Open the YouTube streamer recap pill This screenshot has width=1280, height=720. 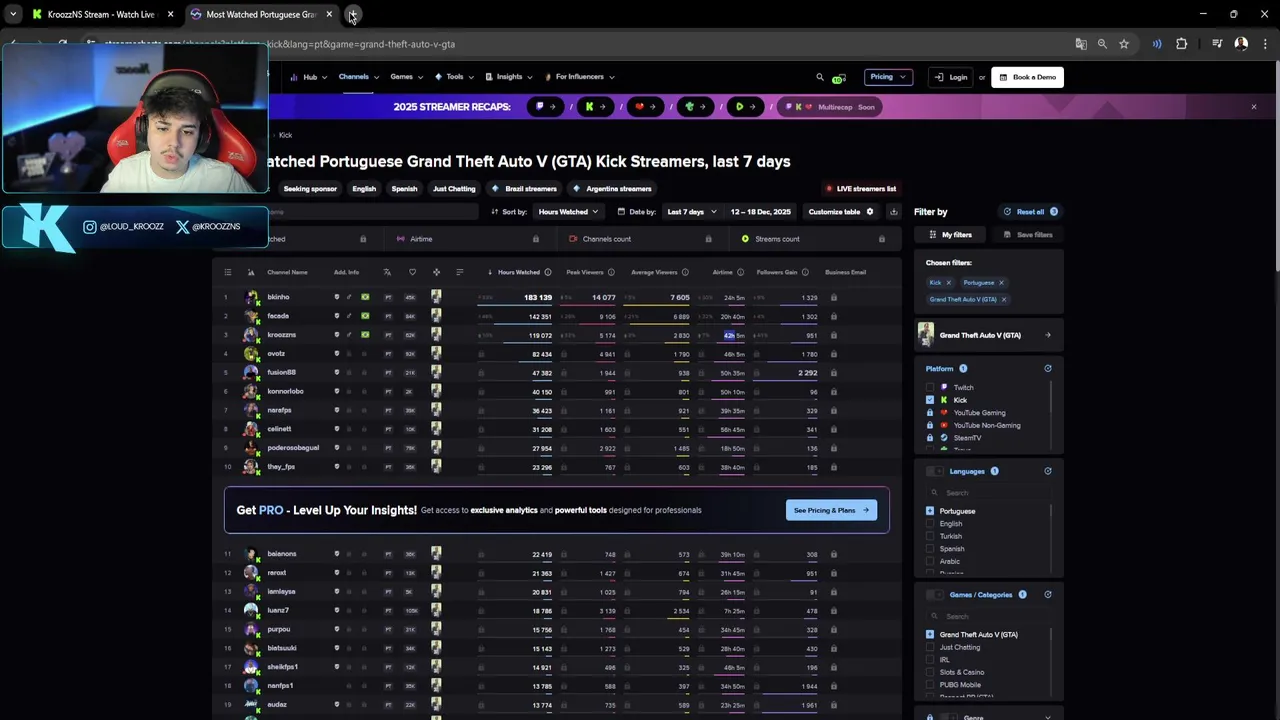point(645,107)
